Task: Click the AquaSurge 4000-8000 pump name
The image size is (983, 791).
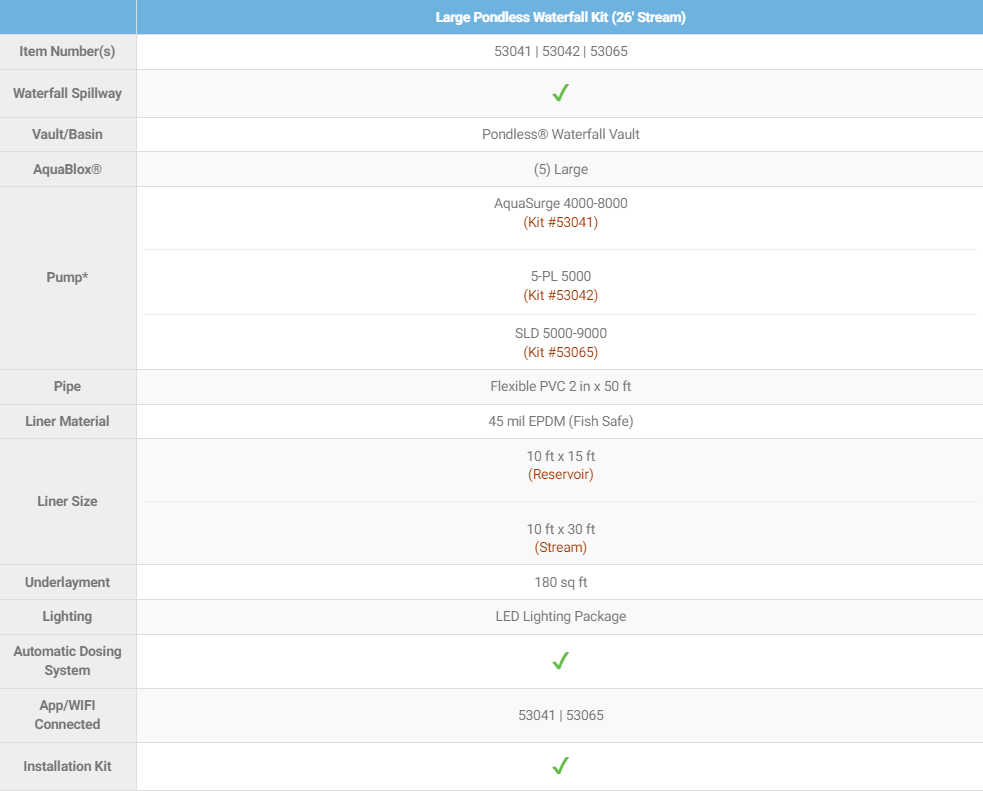Action: 560,203
